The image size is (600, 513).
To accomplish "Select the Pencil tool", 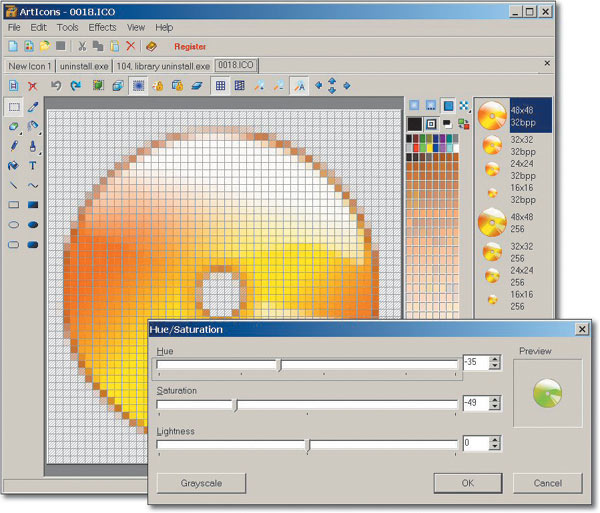I will (x=14, y=146).
